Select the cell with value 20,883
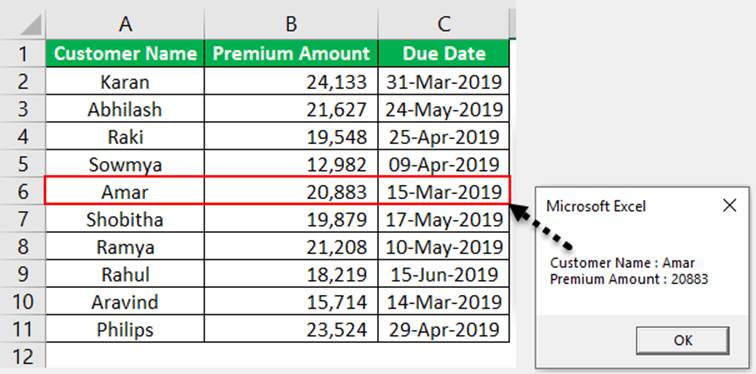Screen dimensions: 756x374 pos(291,192)
